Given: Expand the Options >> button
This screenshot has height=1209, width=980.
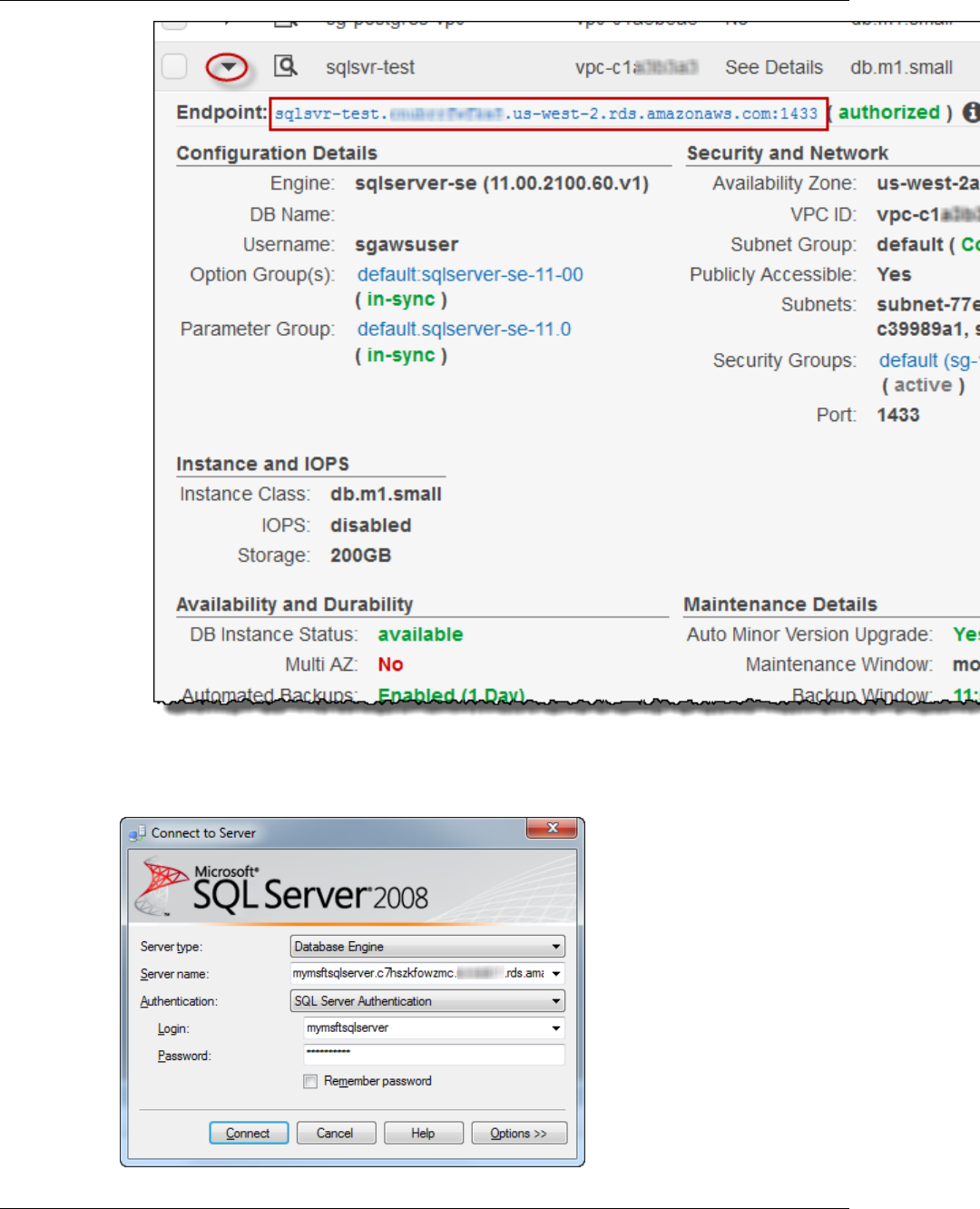Looking at the screenshot, I should (x=519, y=1133).
